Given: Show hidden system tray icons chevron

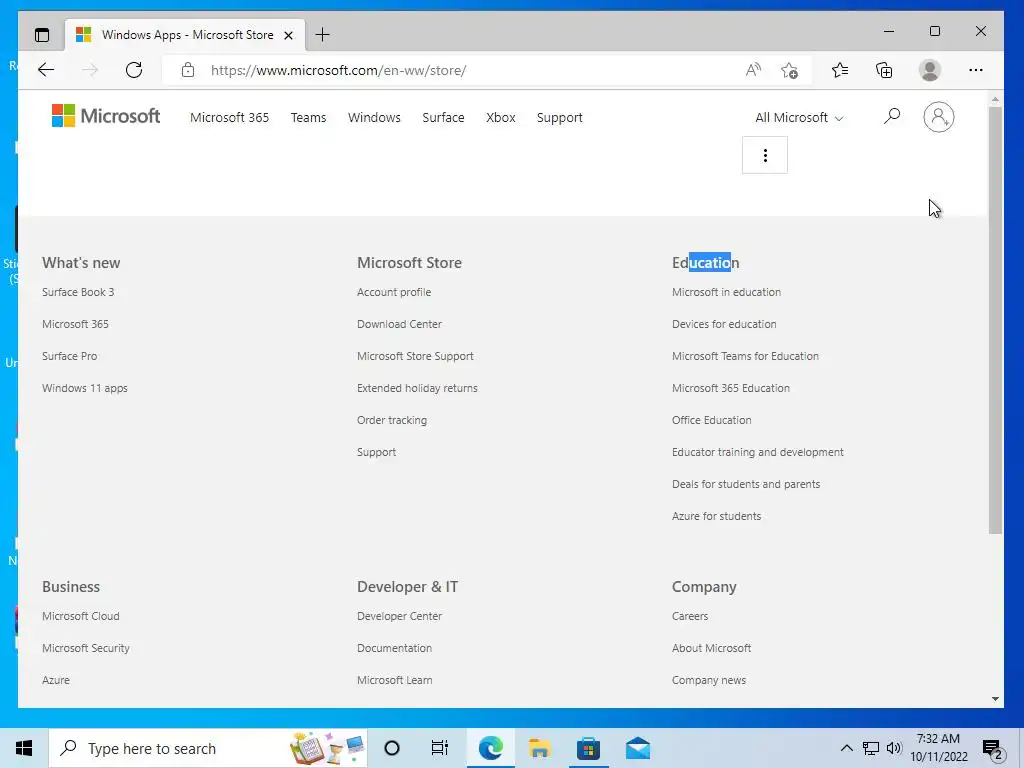Looking at the screenshot, I should coord(846,748).
